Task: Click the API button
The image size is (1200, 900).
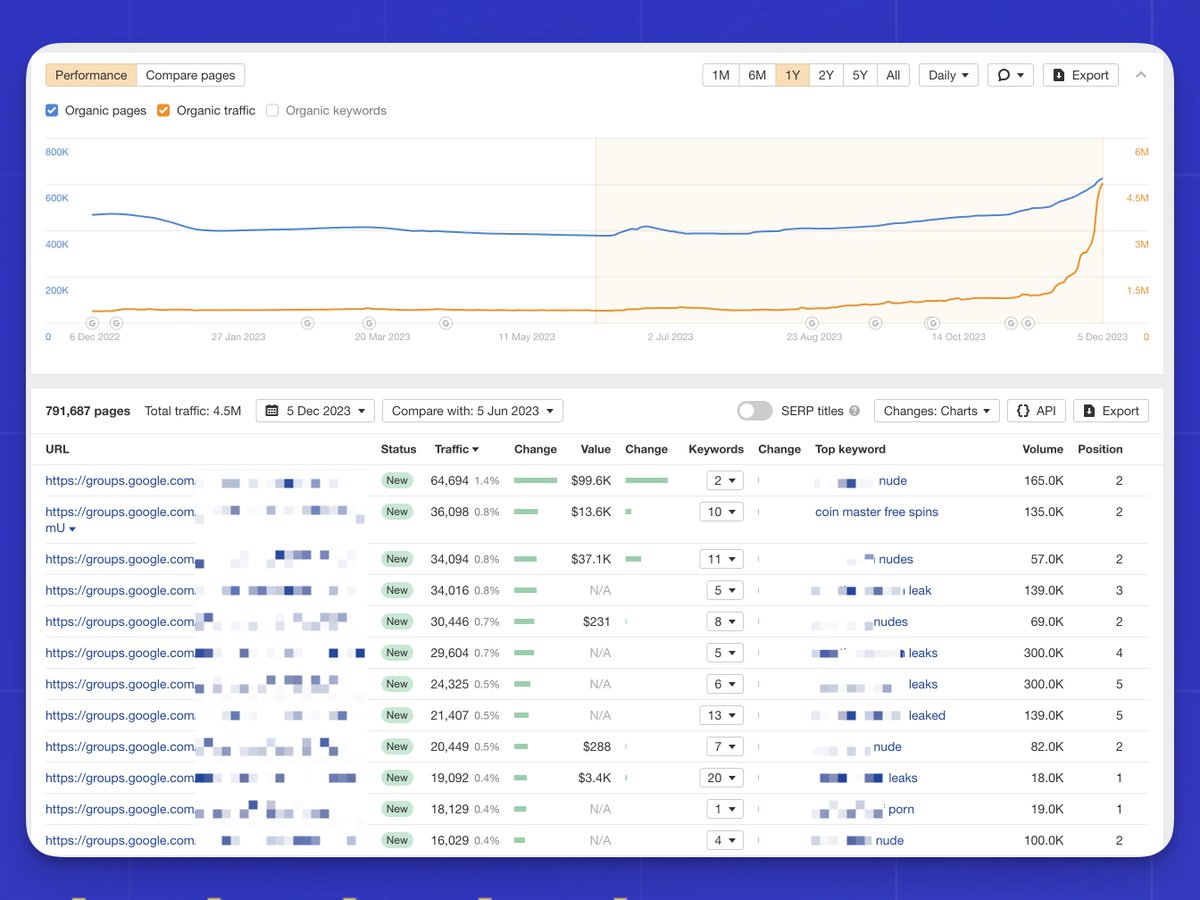Action: point(1036,411)
